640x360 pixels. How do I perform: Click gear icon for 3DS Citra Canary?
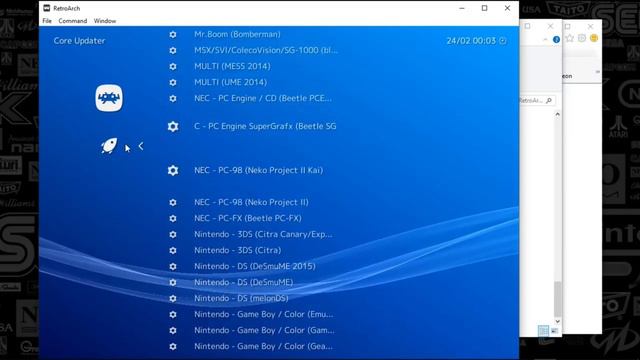[x=173, y=234]
